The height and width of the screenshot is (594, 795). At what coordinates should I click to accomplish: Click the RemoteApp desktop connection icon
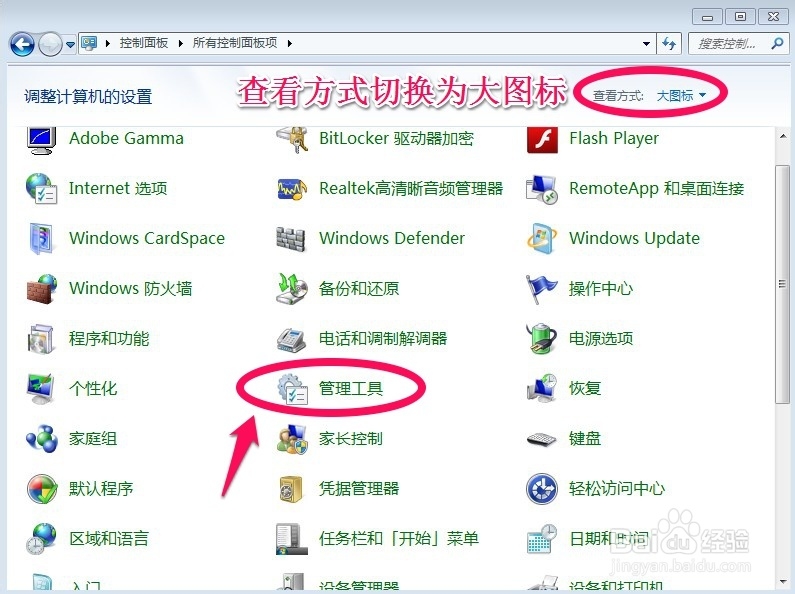point(542,189)
